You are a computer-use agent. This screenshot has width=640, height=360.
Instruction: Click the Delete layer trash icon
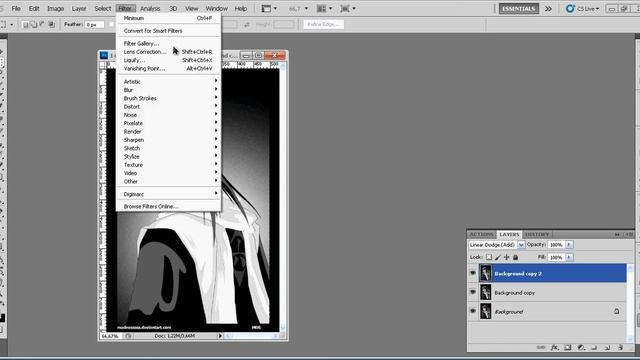[x=620, y=347]
